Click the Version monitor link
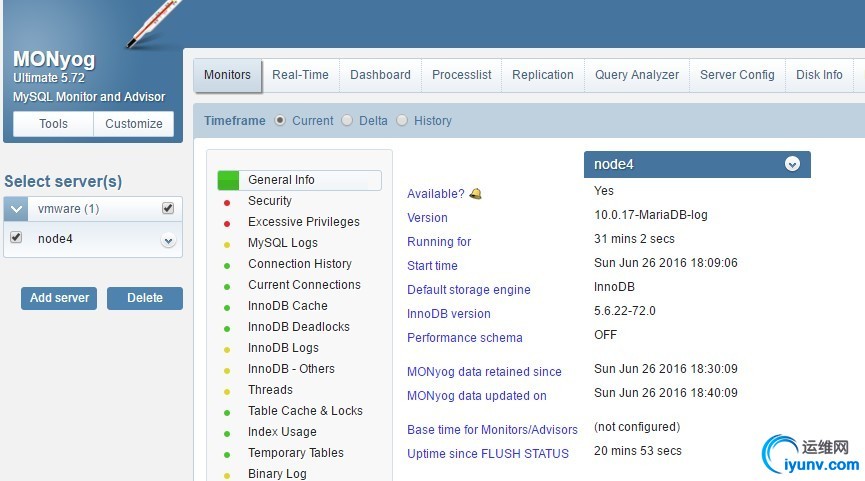Viewport: 865px width, 481px height. pos(427,218)
